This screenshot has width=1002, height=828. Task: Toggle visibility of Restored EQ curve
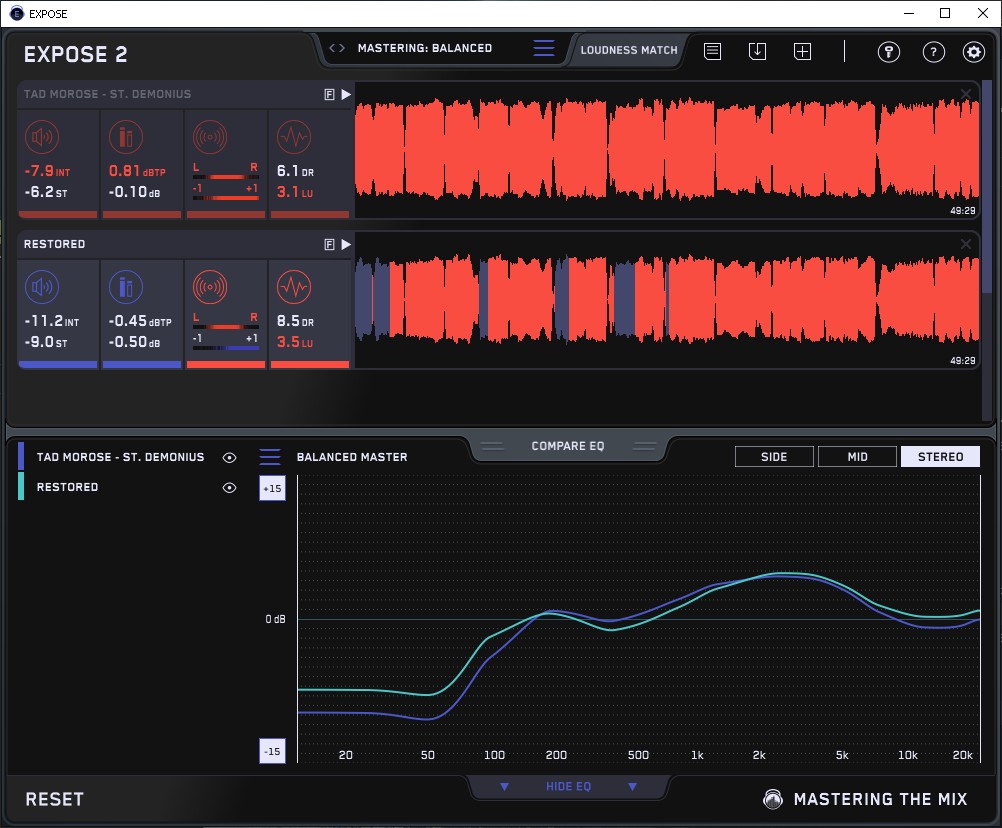(x=230, y=487)
